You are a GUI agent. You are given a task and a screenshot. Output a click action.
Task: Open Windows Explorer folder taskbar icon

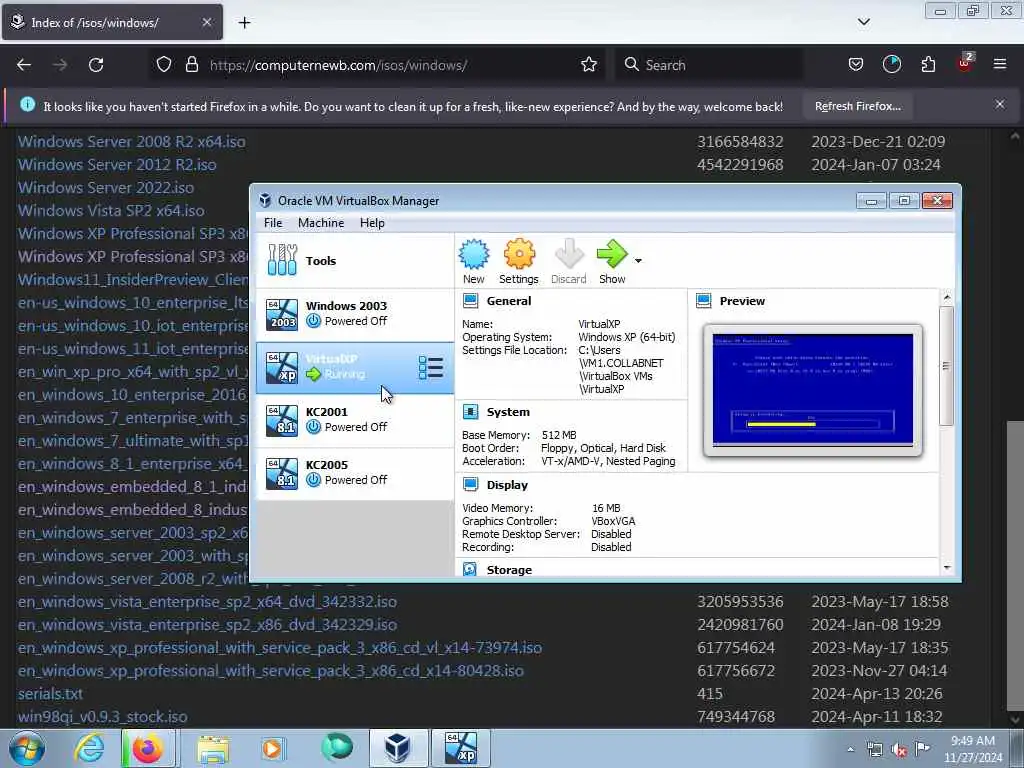[x=213, y=749]
